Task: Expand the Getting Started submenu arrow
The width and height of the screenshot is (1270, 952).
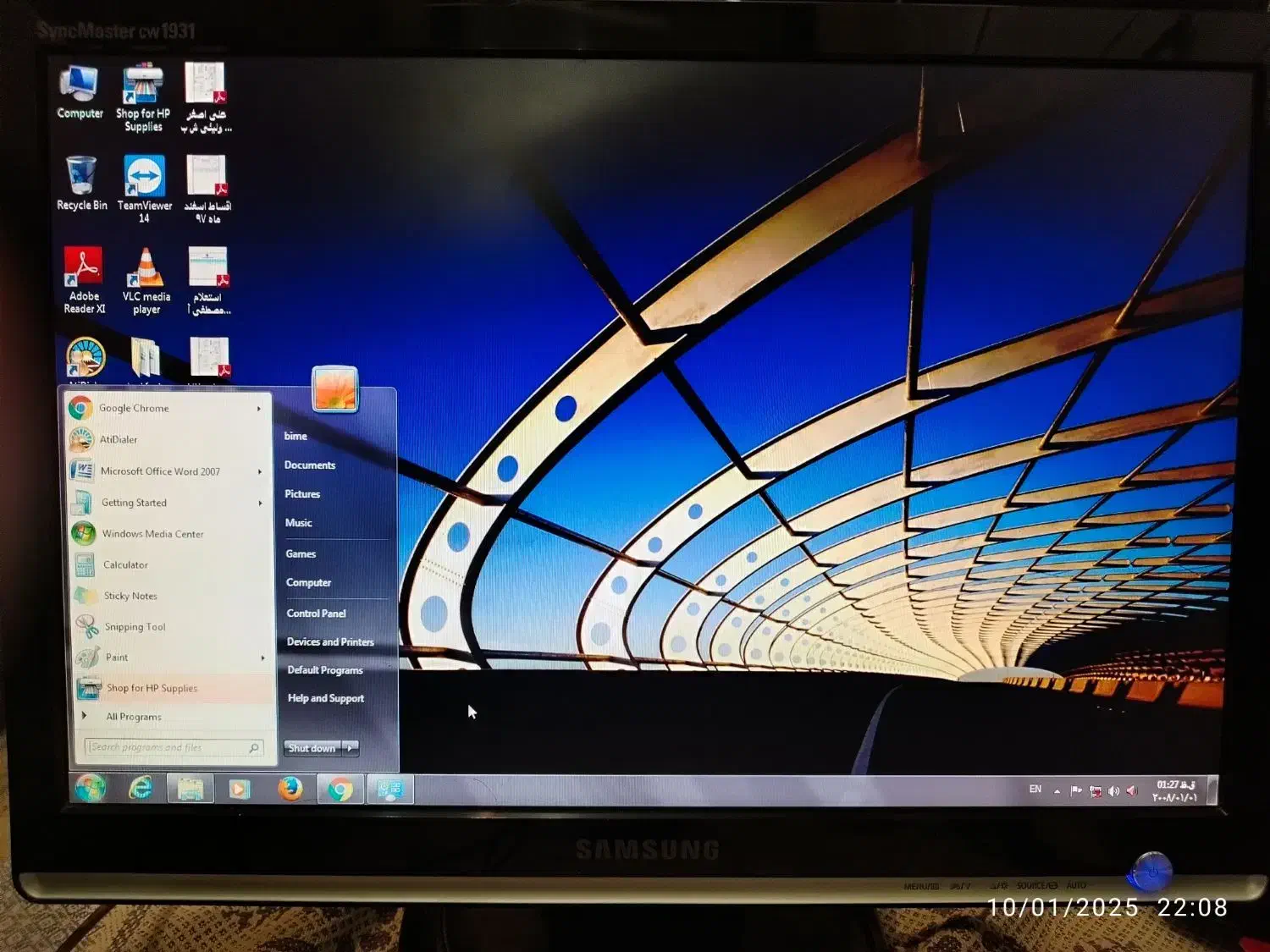Action: (261, 503)
